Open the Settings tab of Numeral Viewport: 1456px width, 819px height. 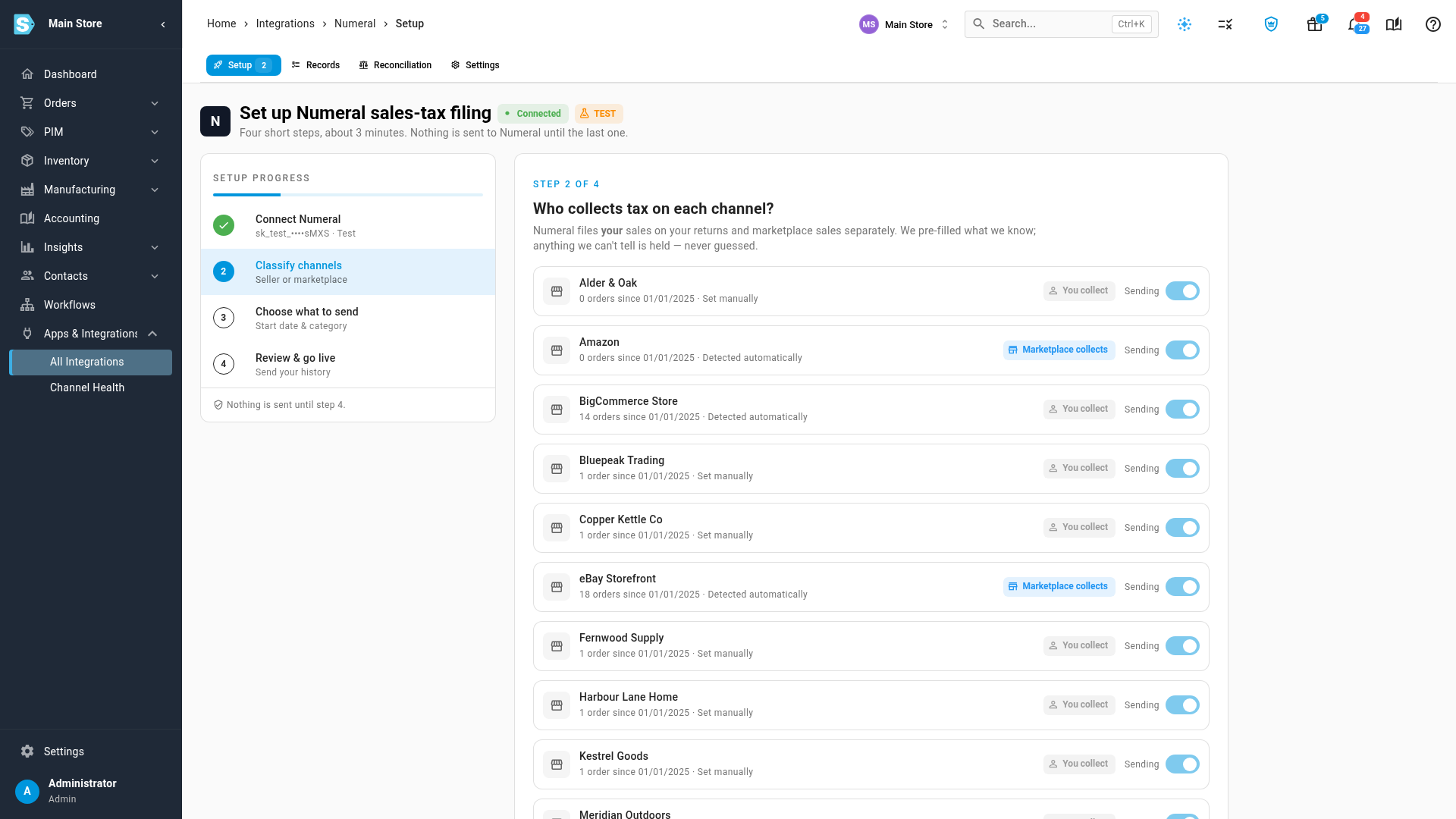coord(475,65)
